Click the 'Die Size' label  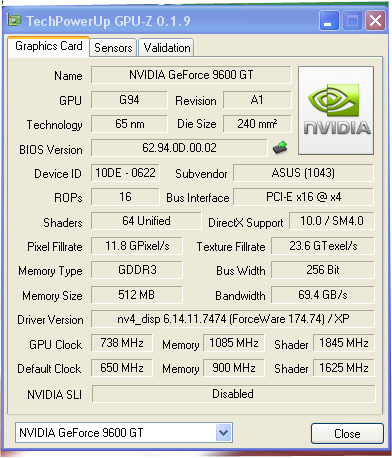pyautogui.click(x=197, y=124)
